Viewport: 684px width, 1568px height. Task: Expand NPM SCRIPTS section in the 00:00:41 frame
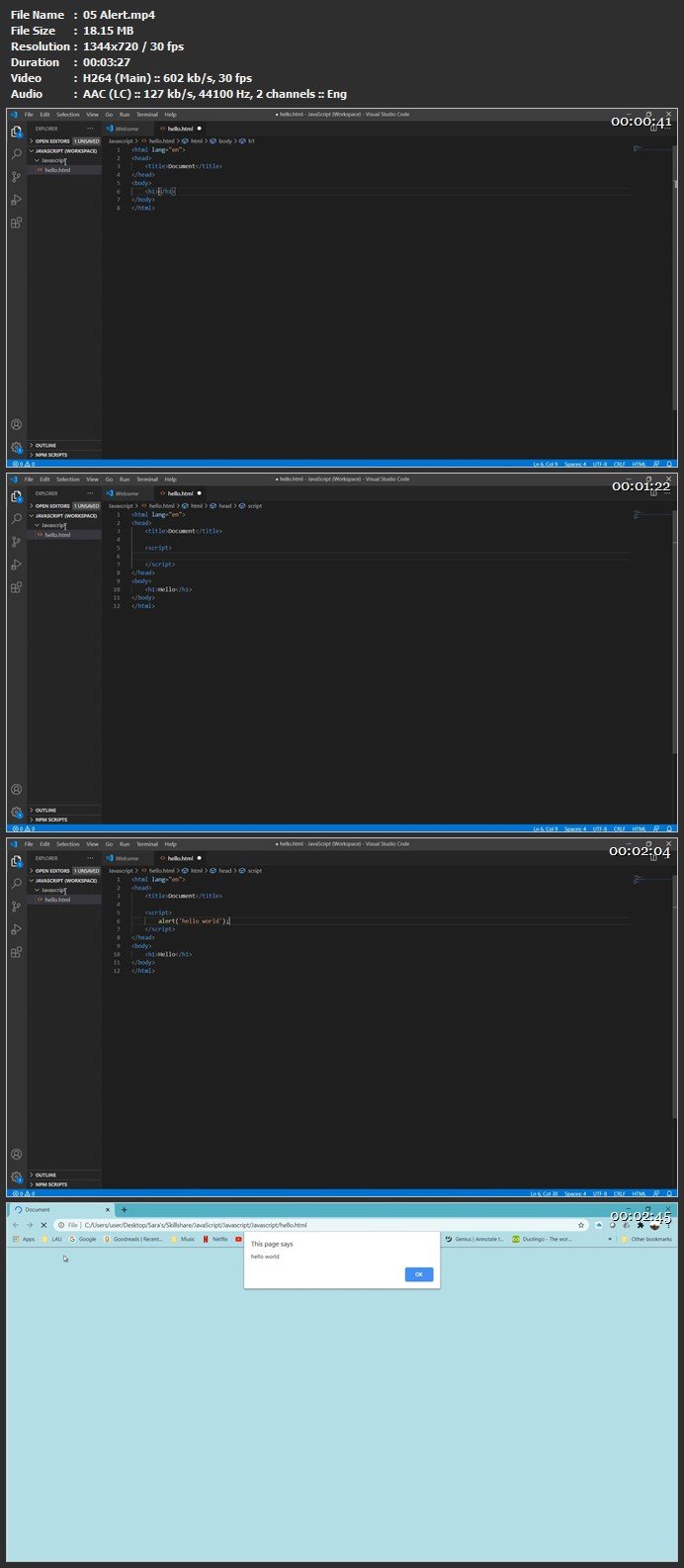pos(64,455)
